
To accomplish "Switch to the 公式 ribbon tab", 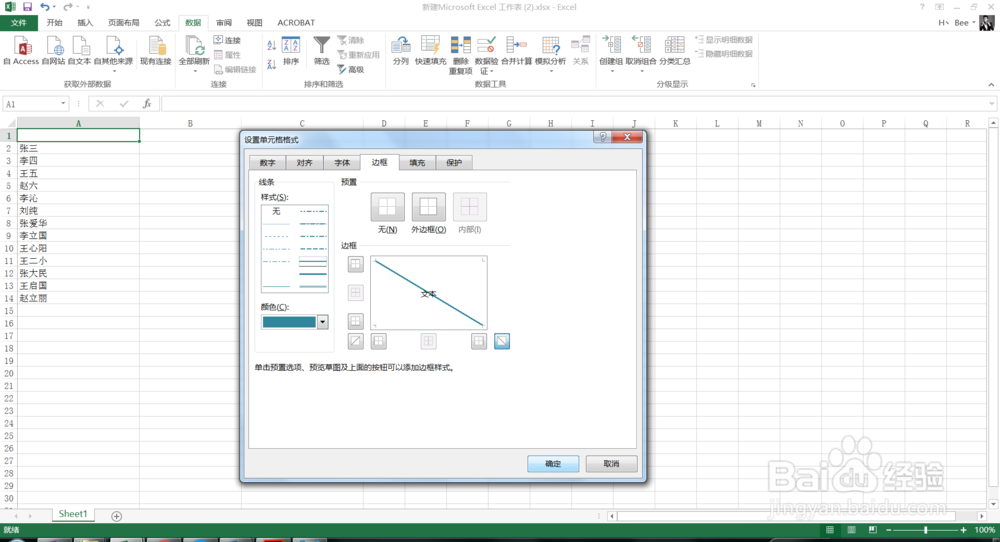I will 162,23.
